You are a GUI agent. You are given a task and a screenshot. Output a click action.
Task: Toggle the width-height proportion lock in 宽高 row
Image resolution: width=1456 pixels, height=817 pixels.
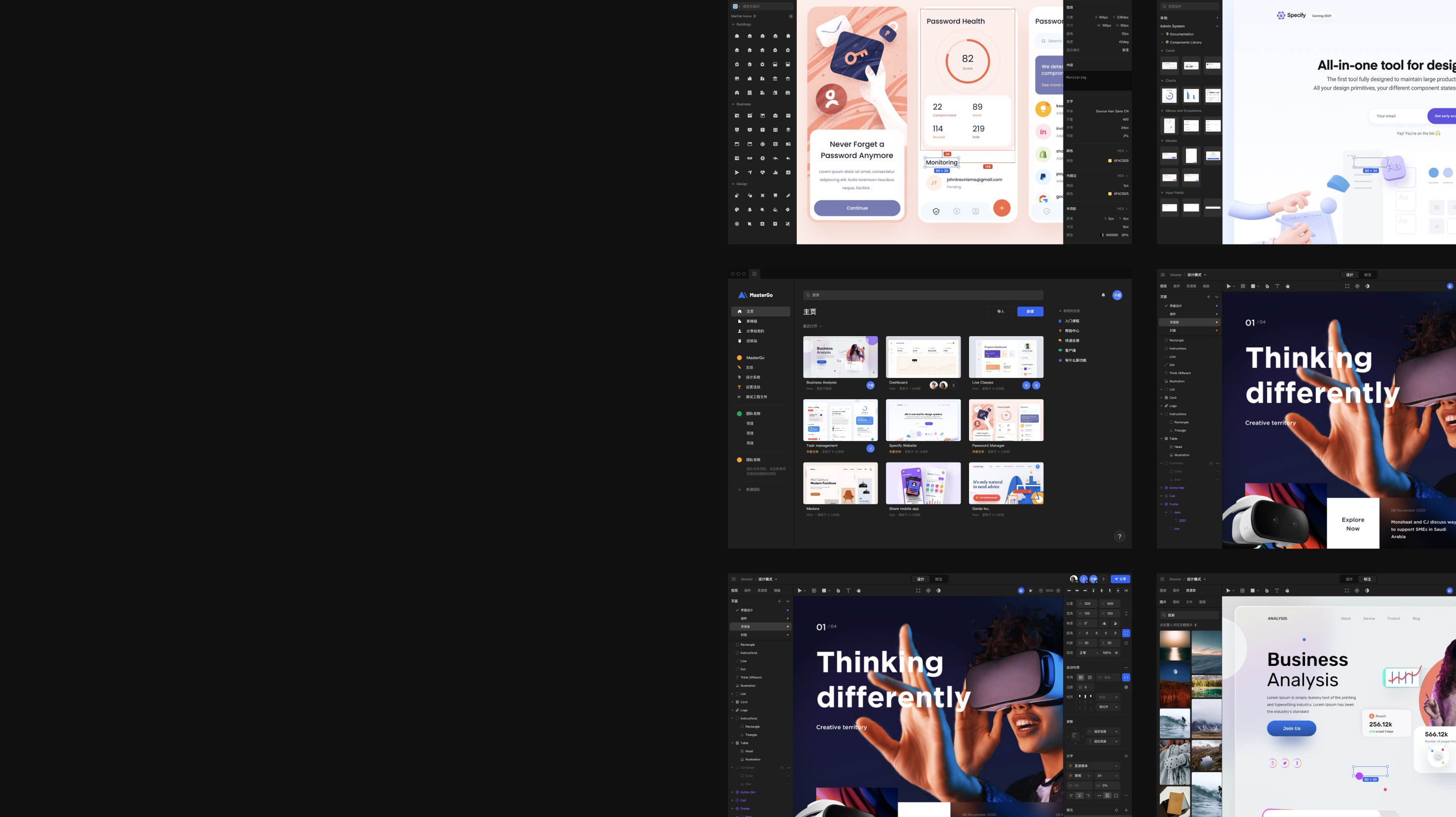(x=1126, y=613)
